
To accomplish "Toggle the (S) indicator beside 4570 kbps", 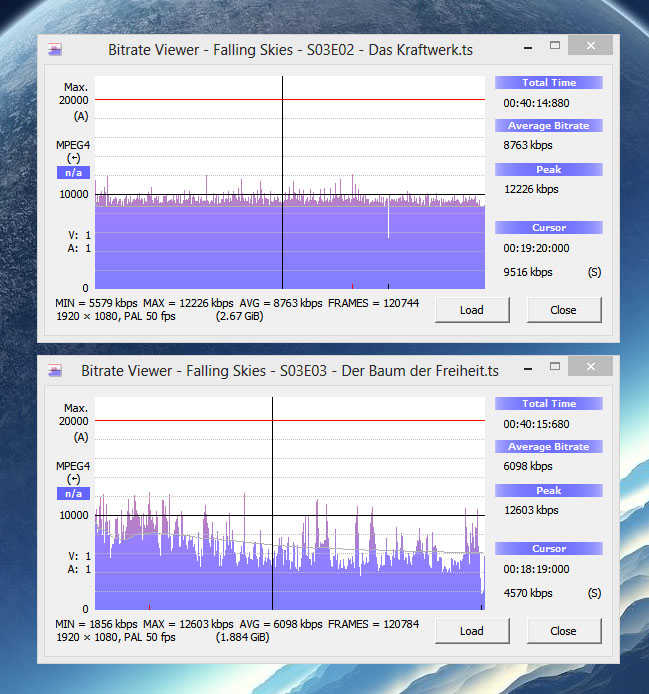I will pos(595,593).
